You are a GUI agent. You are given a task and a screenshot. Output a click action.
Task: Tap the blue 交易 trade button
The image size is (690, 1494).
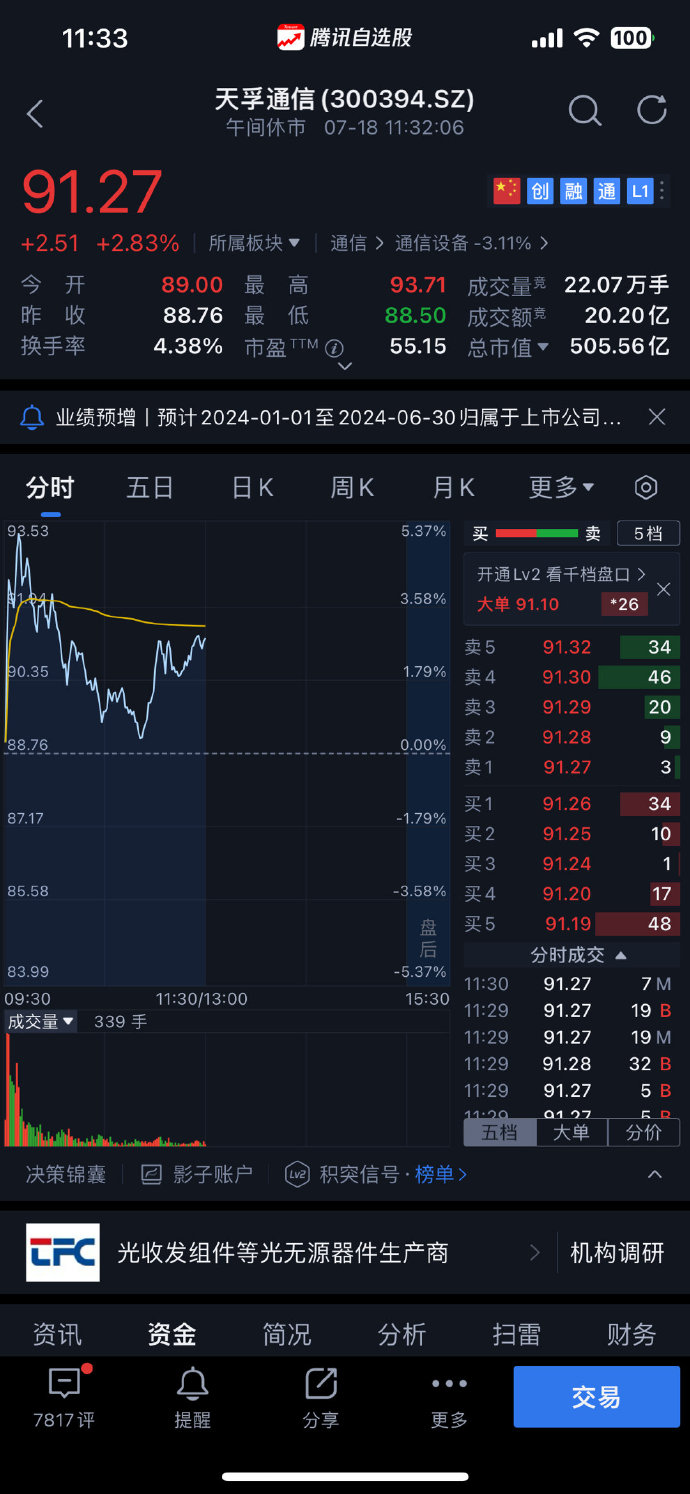click(x=596, y=1396)
